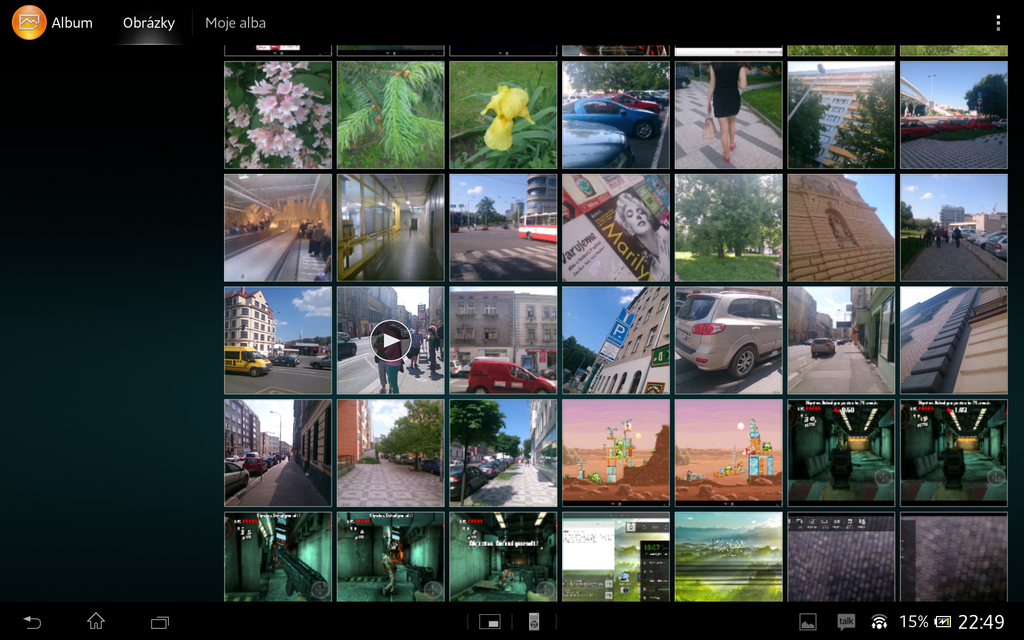Tap the Wi-Fi signal indicator
Image resolution: width=1024 pixels, height=640 pixels.
877,620
